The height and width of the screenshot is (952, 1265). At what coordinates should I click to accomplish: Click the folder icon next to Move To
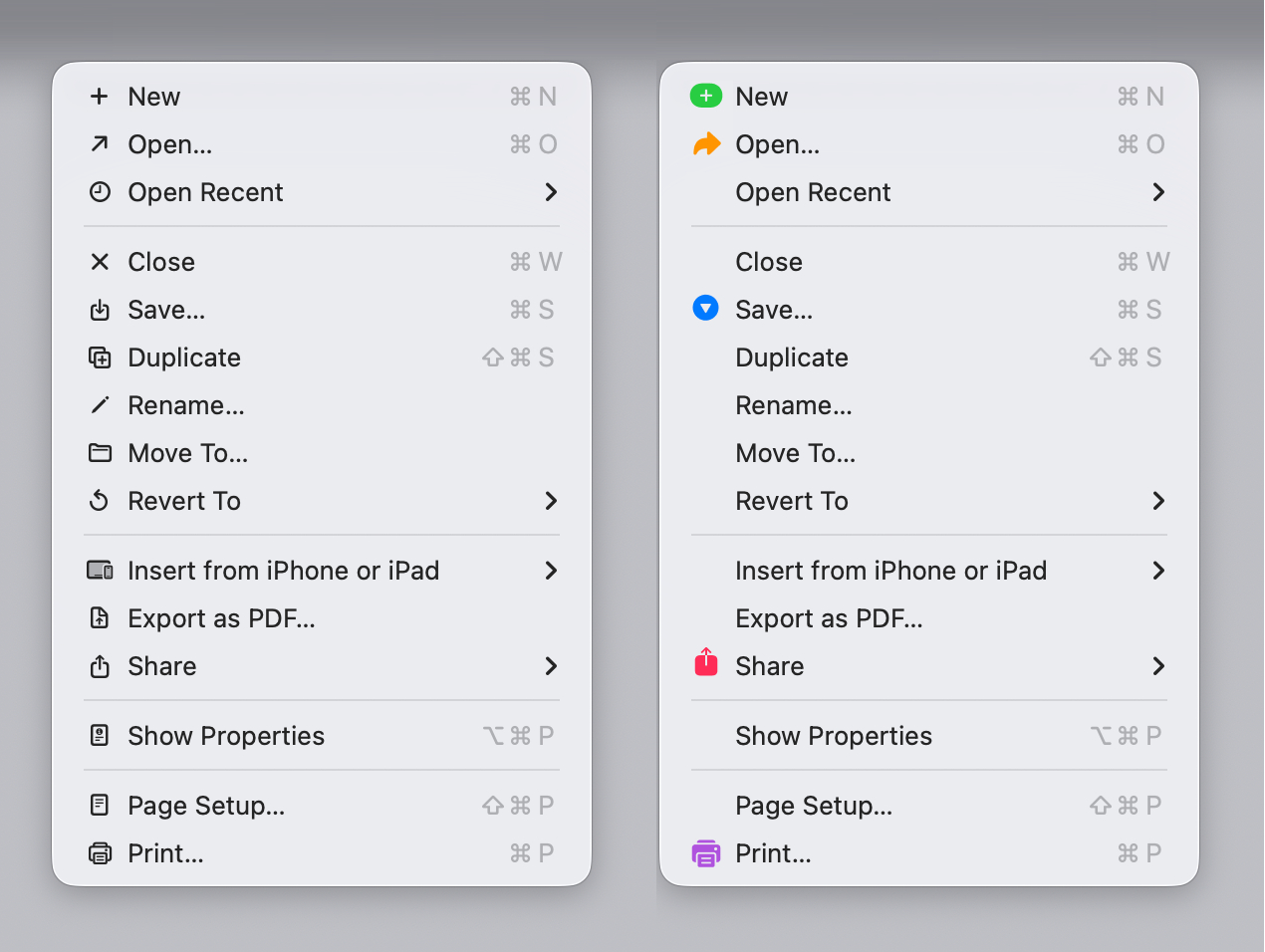pos(100,452)
